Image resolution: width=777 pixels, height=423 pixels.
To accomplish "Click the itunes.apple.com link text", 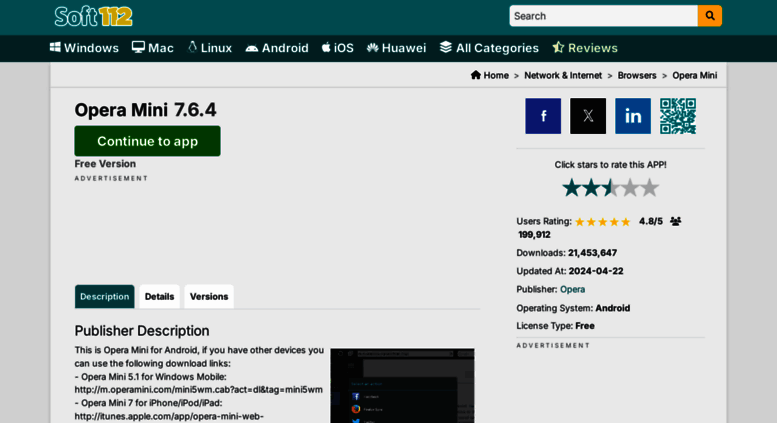I will 169,417.
